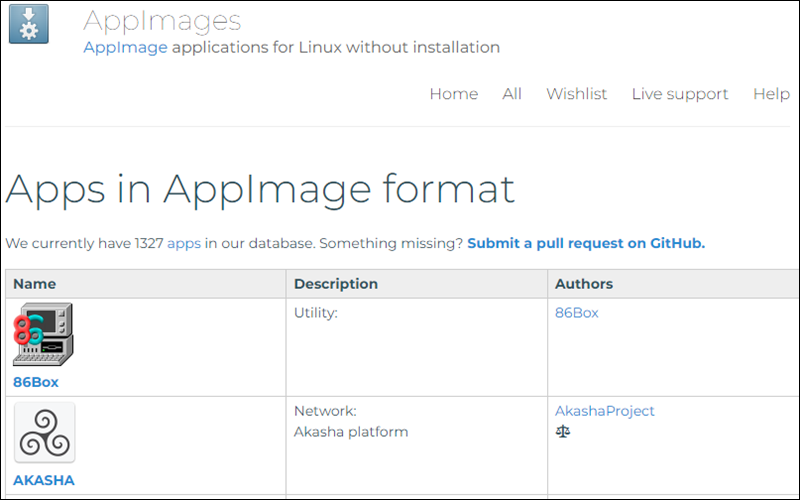800x500 pixels.
Task: Open the AKASHA triskelion spiral icon
Action: (x=44, y=433)
